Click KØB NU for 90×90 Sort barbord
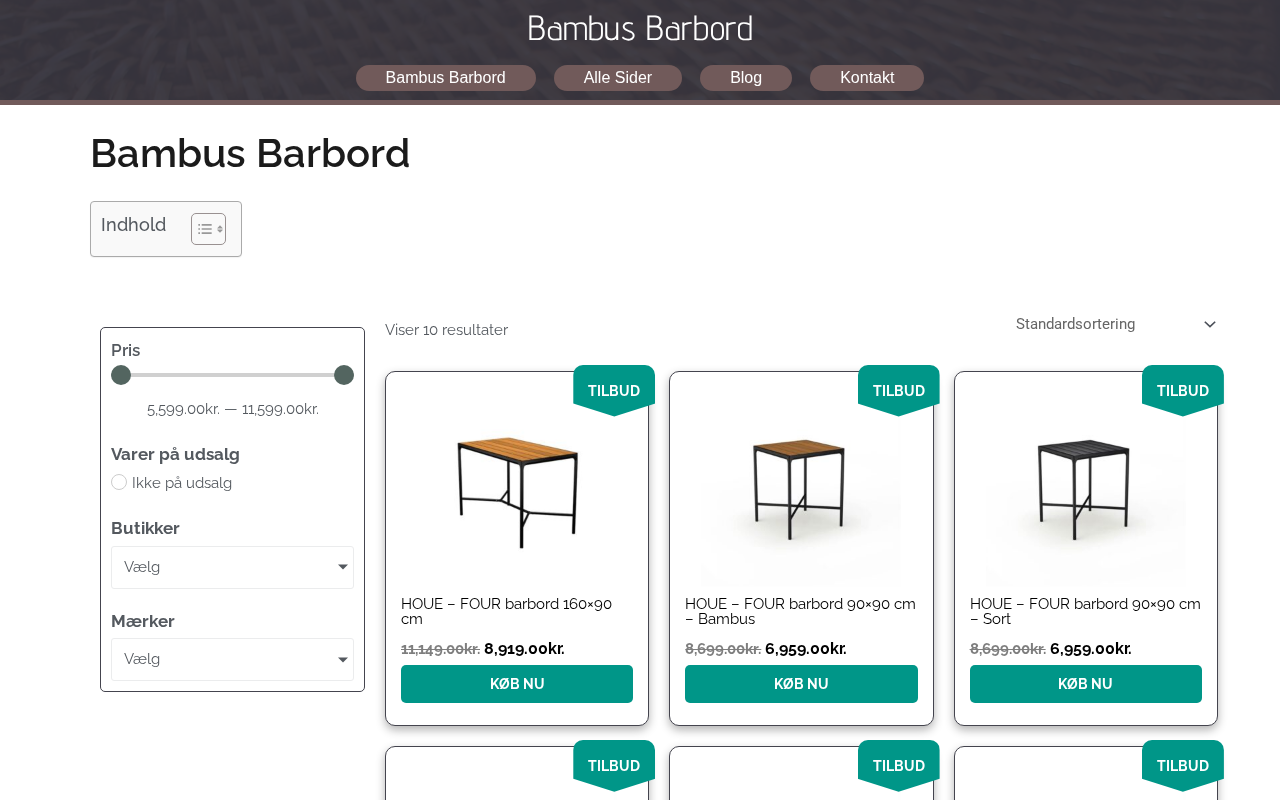Screen dimensions: 1280x800 1085,684
